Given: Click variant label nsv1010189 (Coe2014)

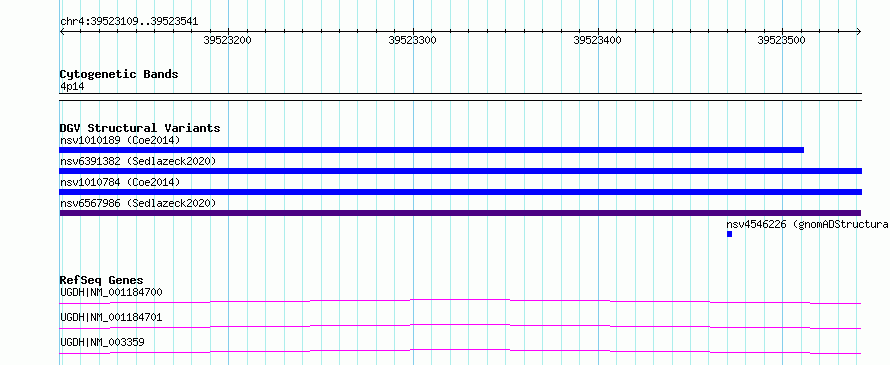Looking at the screenshot, I should coord(120,140).
